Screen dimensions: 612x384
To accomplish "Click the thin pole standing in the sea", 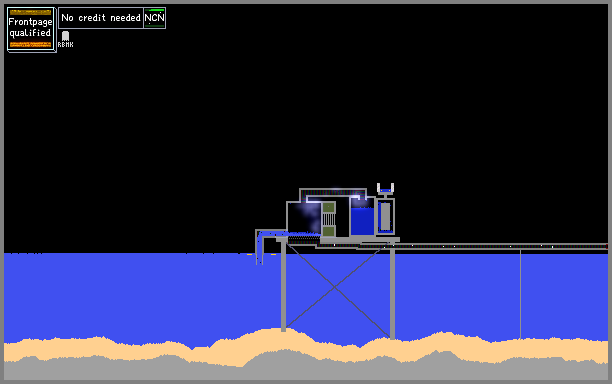I will pos(520,294).
